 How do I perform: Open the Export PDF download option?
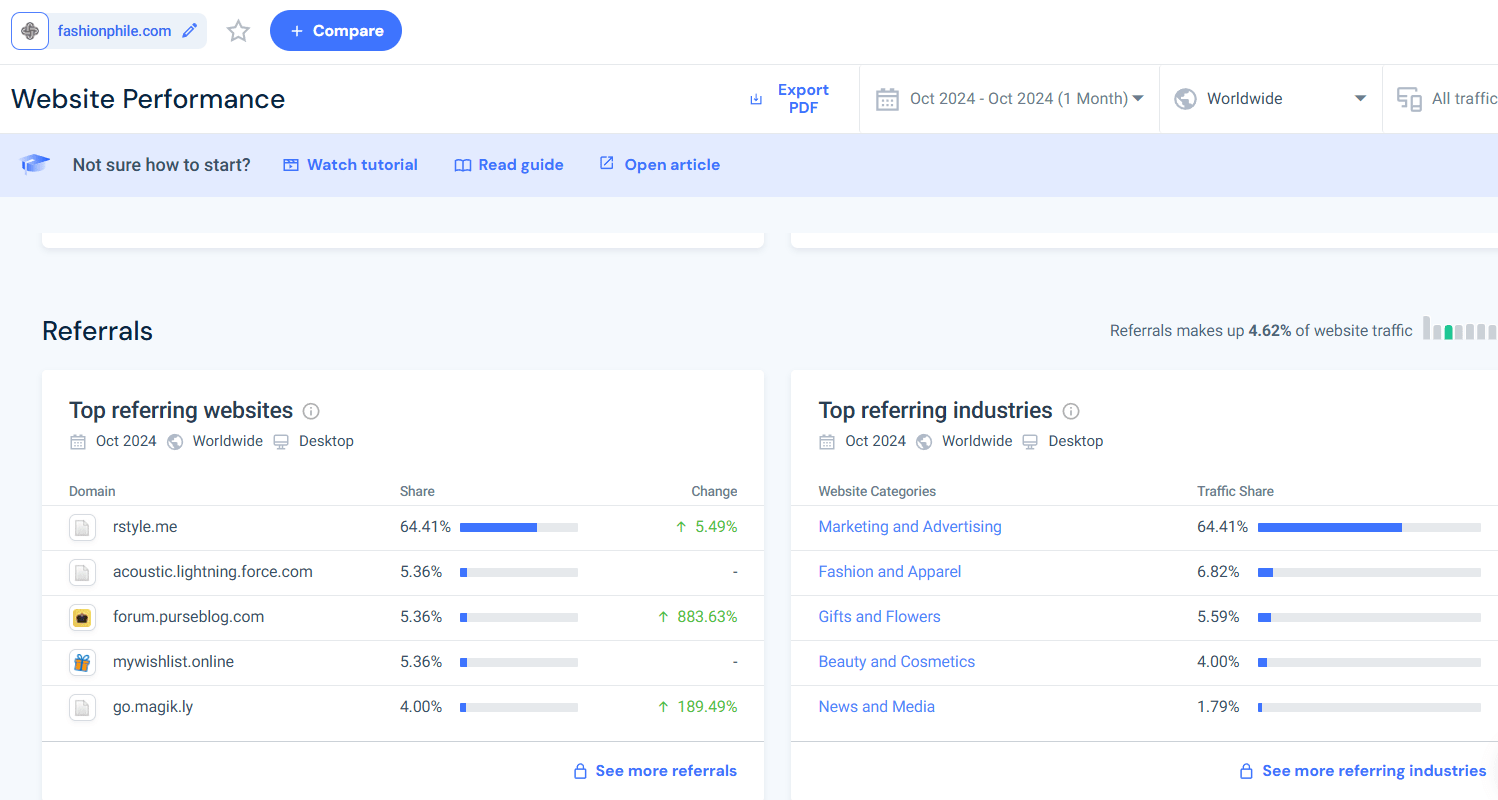792,99
